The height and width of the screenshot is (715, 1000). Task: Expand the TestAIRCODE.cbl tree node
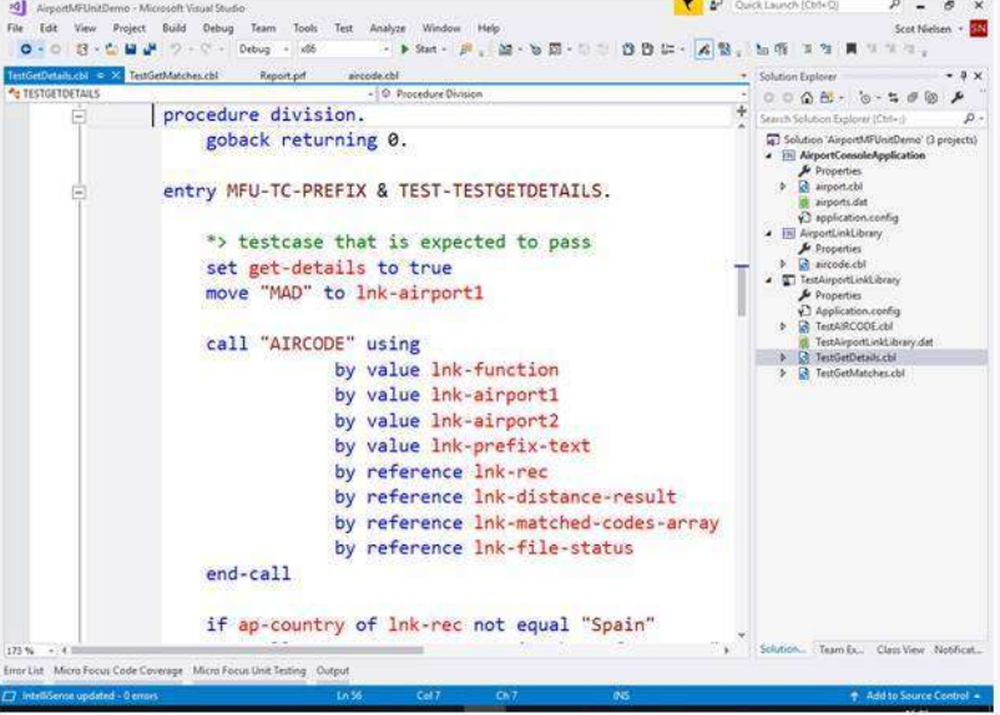click(784, 327)
